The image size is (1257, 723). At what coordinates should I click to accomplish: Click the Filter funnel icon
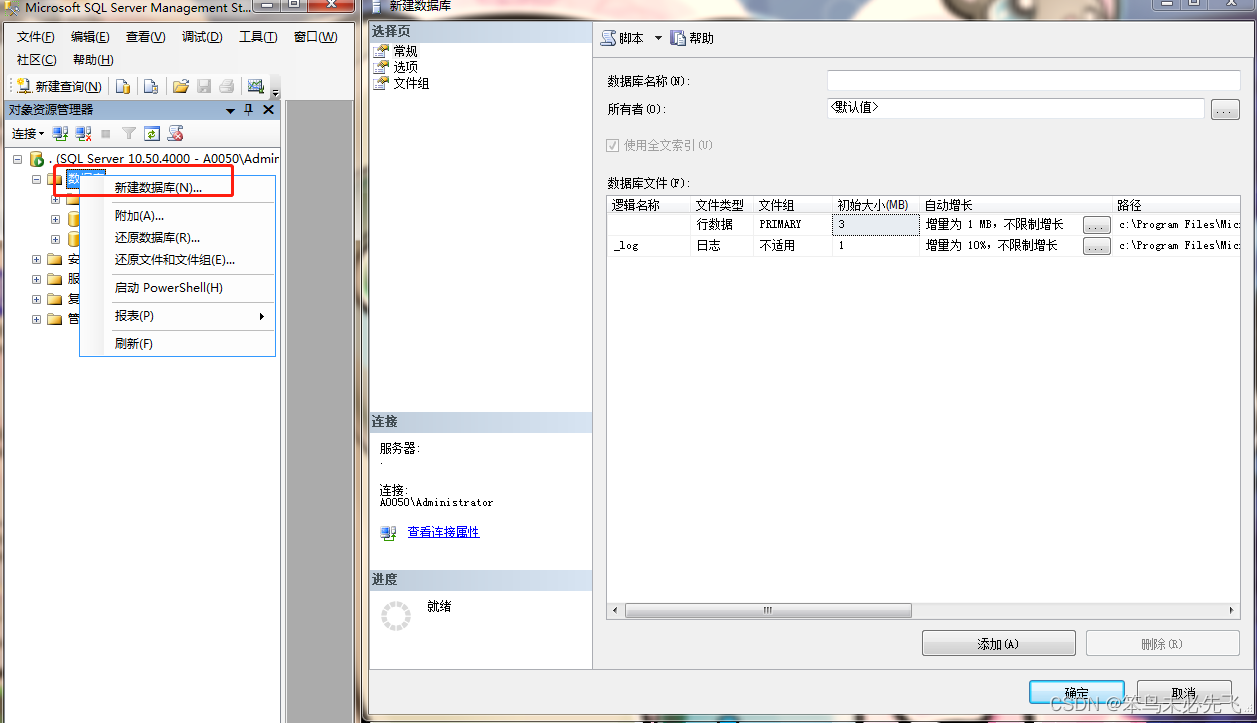click(x=129, y=133)
